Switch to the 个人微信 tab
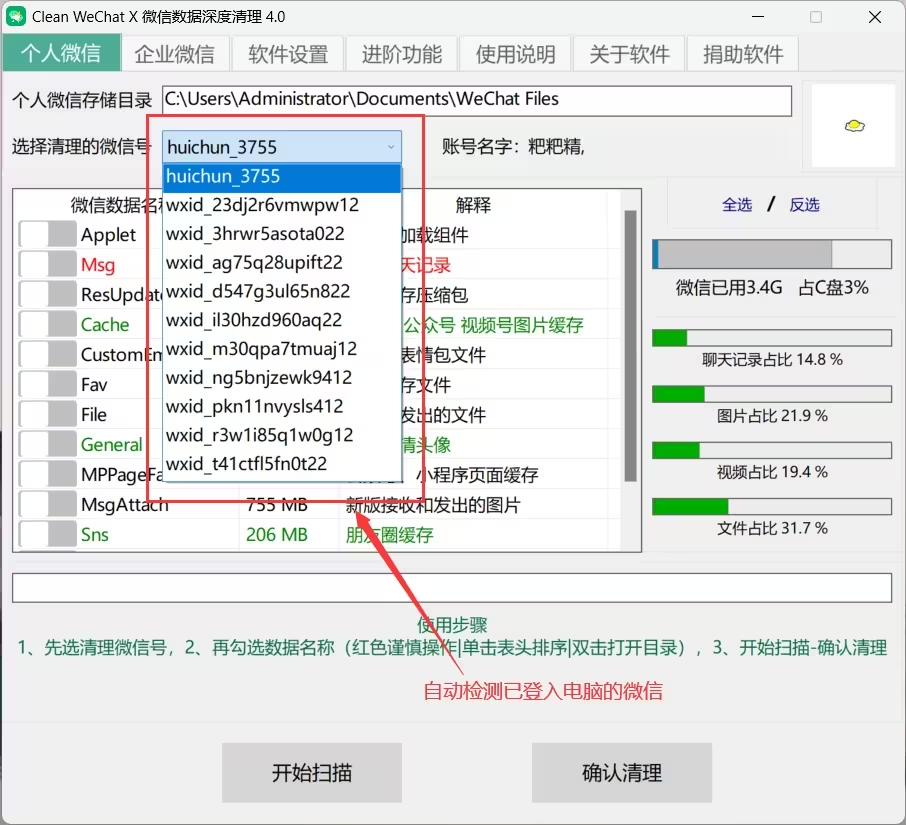906x825 pixels. click(61, 54)
